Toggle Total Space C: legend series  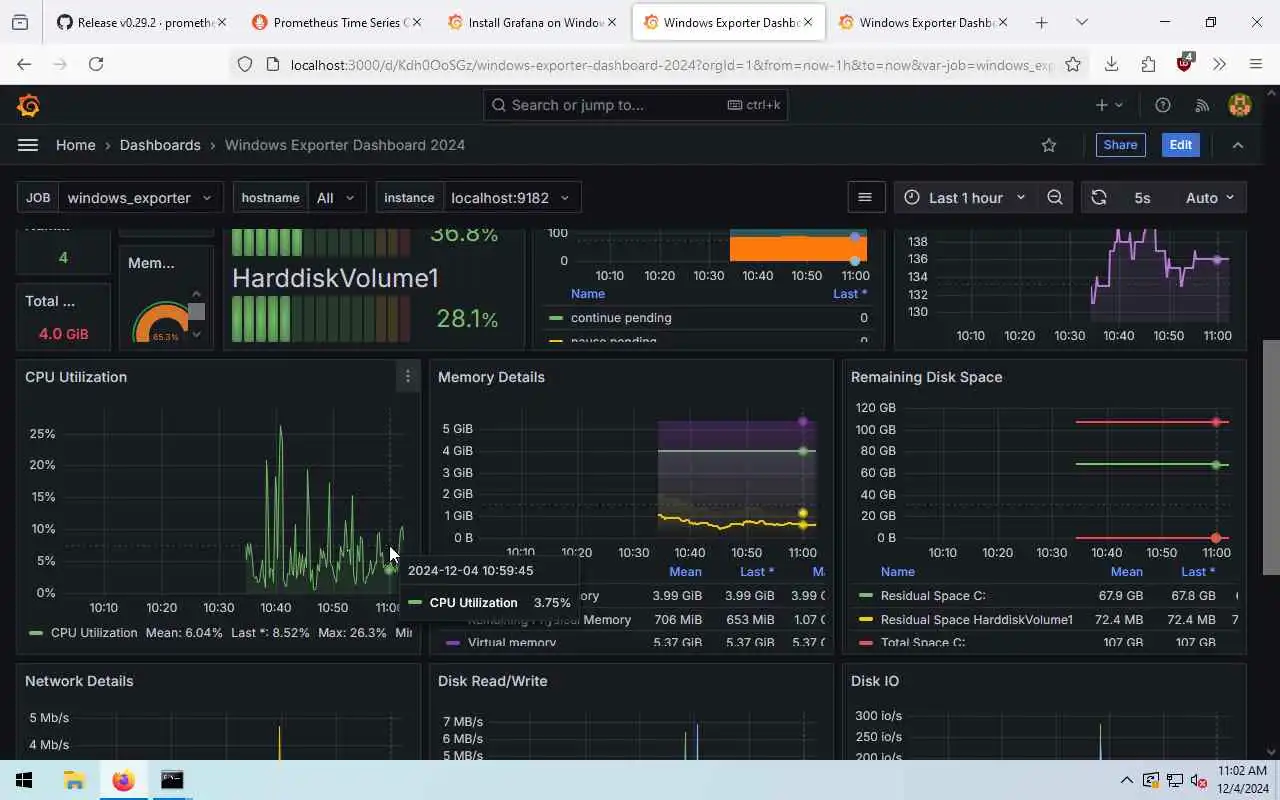[923, 643]
